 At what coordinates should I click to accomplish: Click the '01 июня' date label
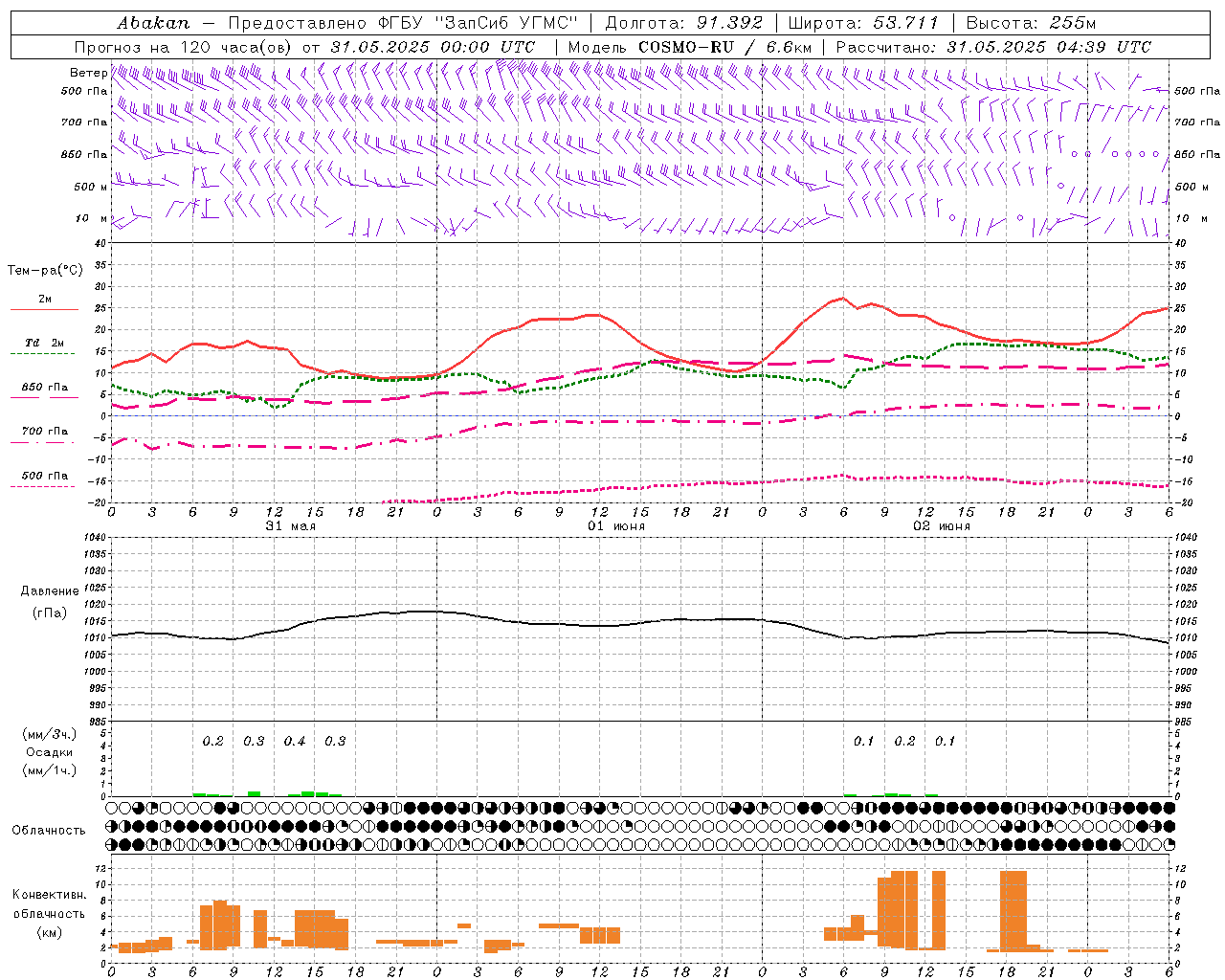616,526
